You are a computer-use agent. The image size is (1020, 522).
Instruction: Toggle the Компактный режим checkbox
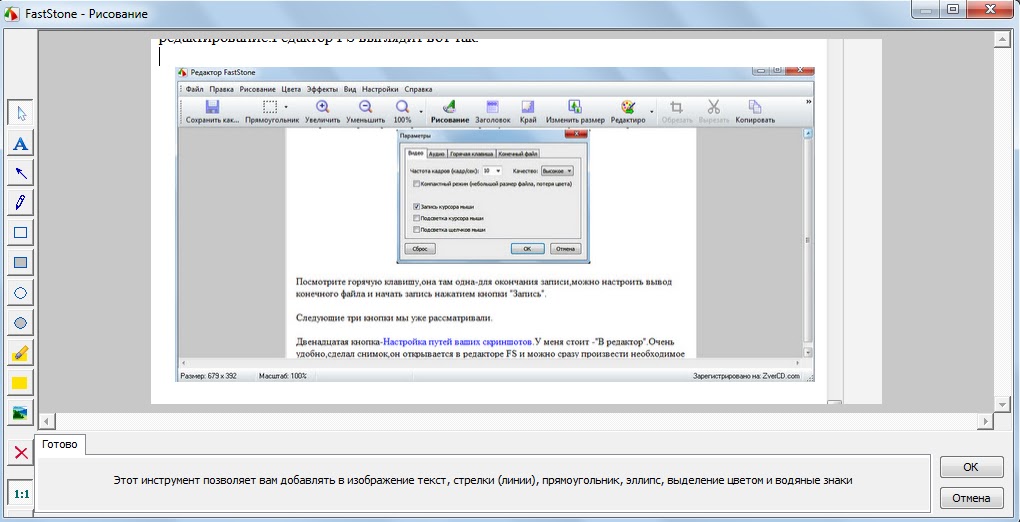tap(416, 184)
